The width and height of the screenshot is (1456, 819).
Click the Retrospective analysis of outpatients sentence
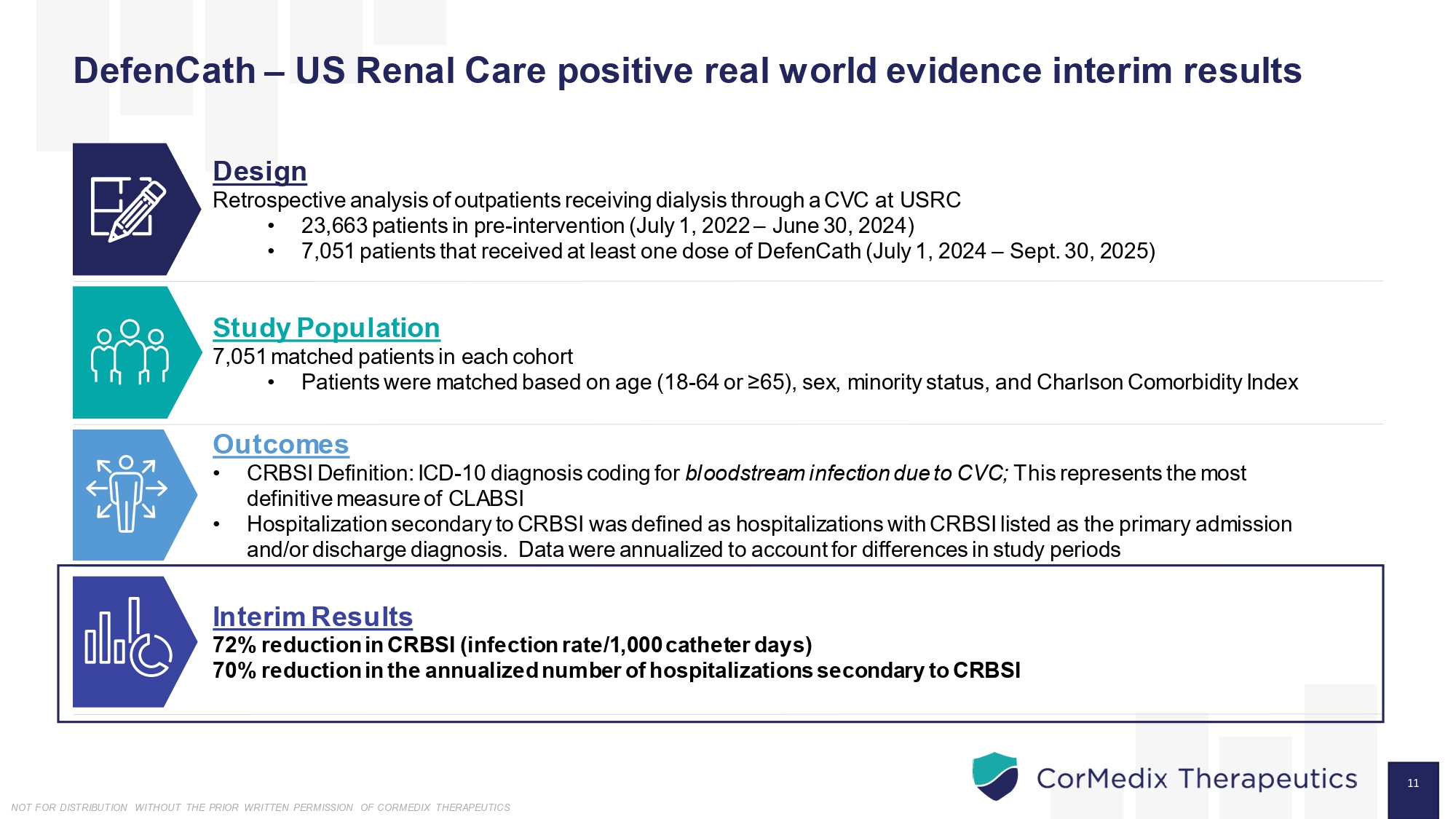coord(586,200)
